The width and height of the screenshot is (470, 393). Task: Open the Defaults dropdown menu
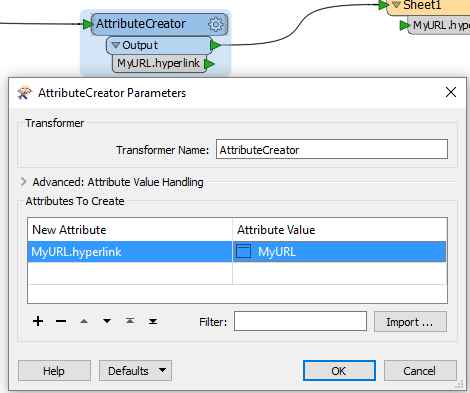[x=135, y=370]
